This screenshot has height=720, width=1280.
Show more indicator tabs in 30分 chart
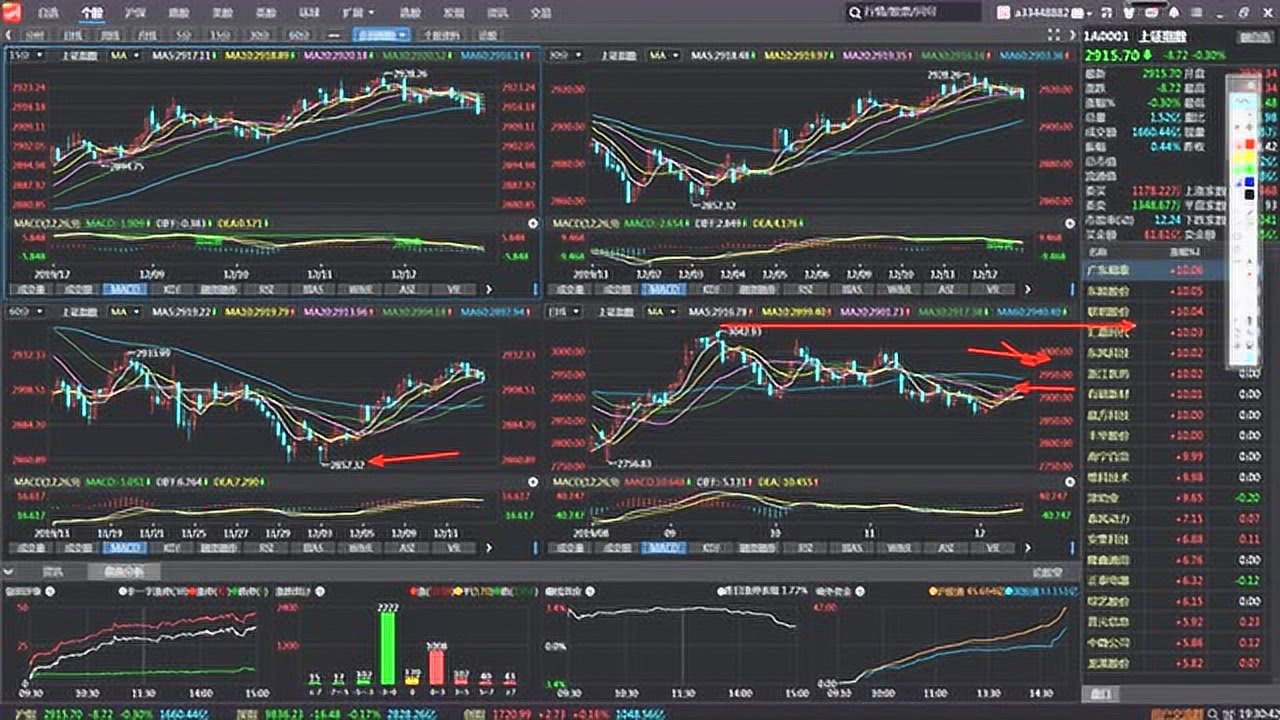coord(1027,289)
